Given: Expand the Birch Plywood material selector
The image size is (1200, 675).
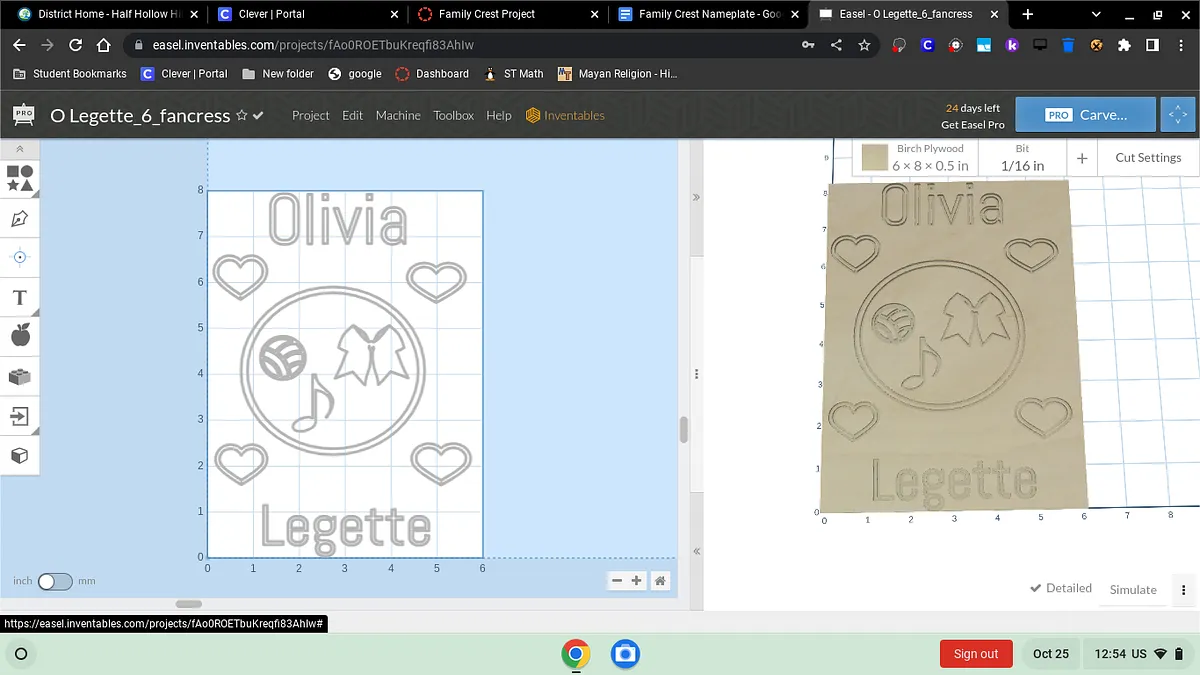Looking at the screenshot, I should point(930,157).
